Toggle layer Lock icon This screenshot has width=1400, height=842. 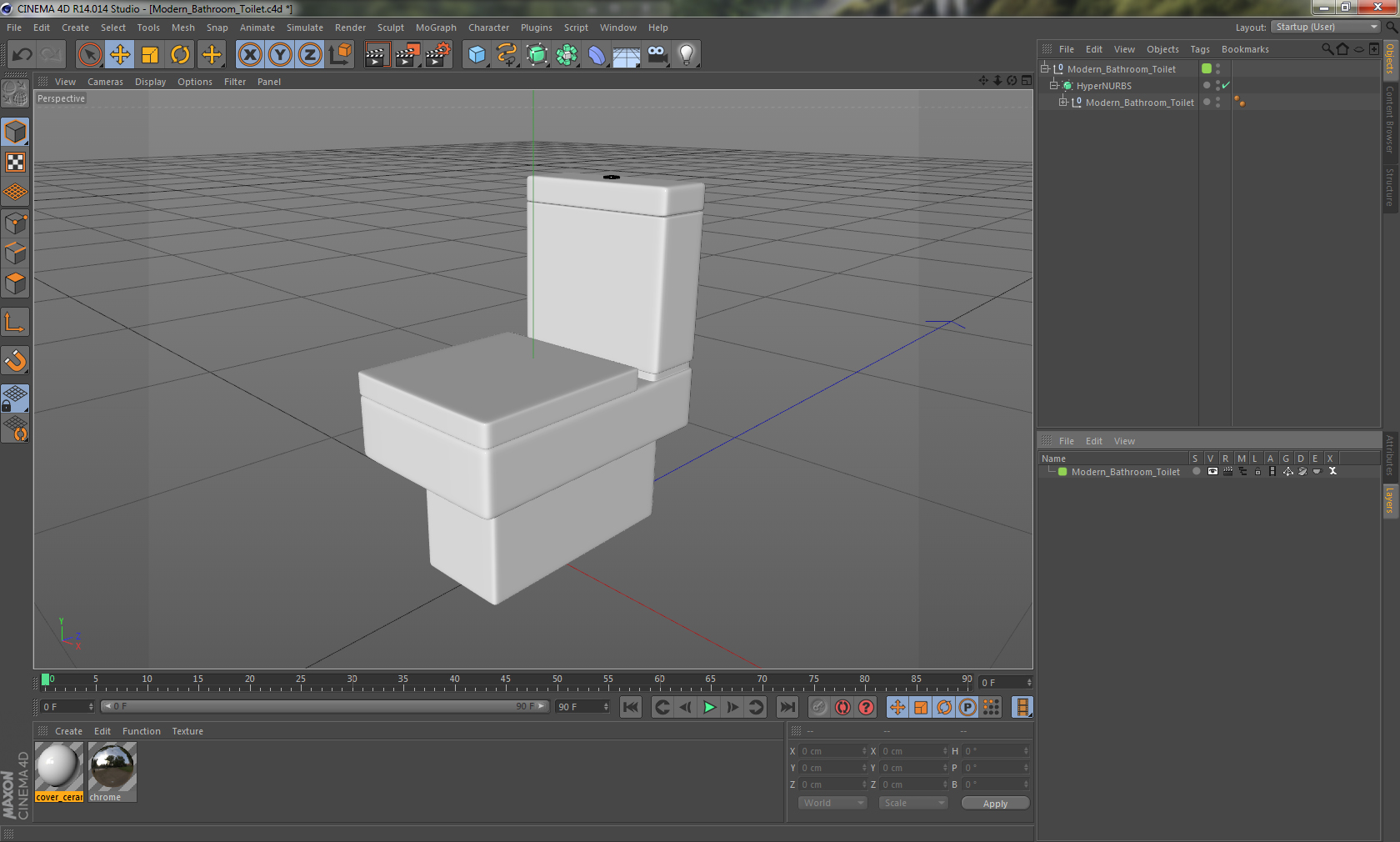pyautogui.click(x=1257, y=471)
